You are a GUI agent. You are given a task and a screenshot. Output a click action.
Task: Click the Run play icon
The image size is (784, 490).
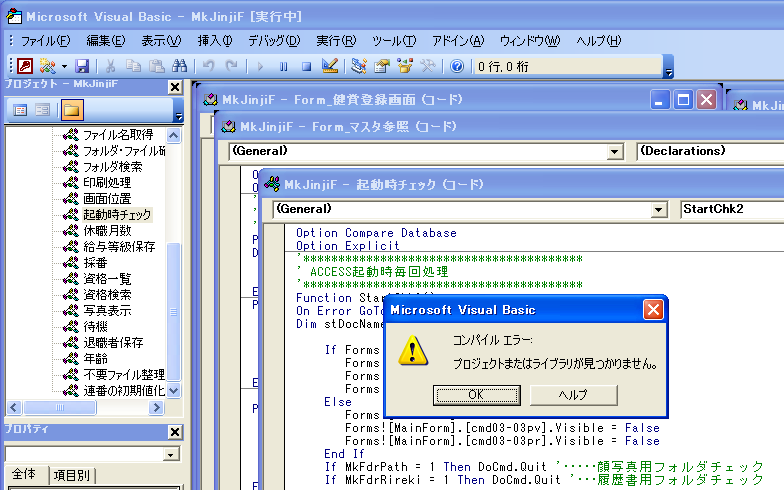click(260, 66)
